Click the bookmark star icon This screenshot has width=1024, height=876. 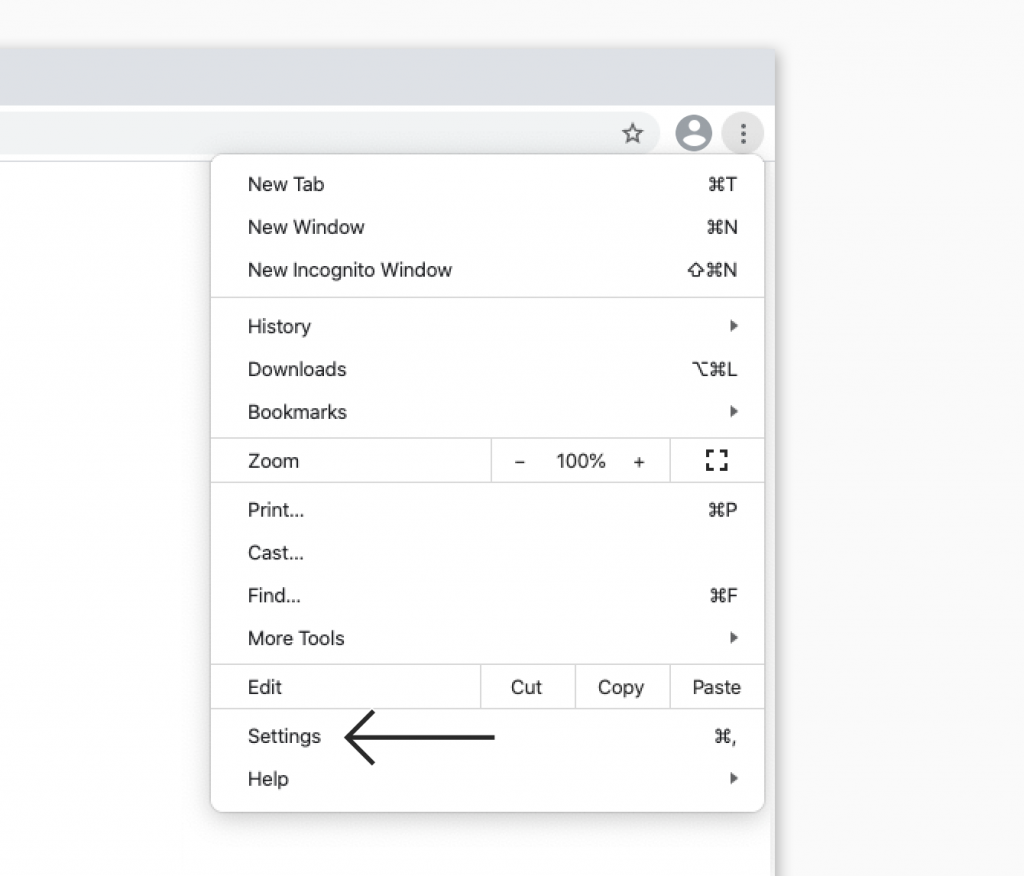[x=632, y=133]
